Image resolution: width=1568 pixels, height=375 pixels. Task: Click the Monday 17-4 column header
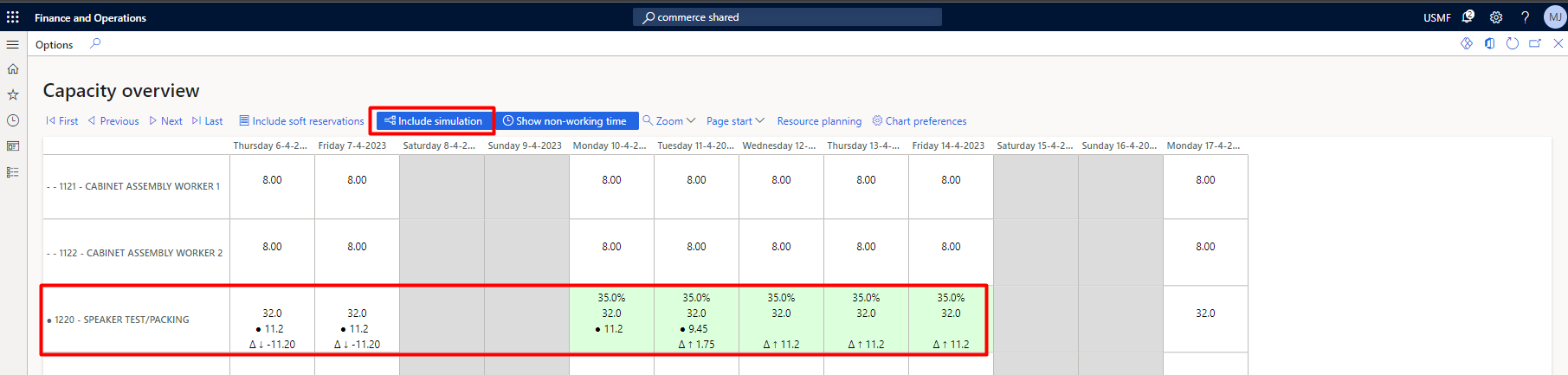click(x=1203, y=145)
